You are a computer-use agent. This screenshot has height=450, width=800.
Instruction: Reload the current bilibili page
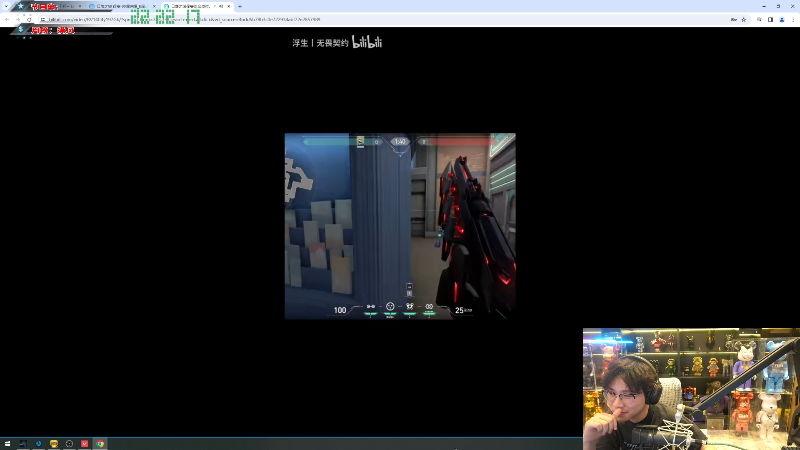click(x=29, y=19)
